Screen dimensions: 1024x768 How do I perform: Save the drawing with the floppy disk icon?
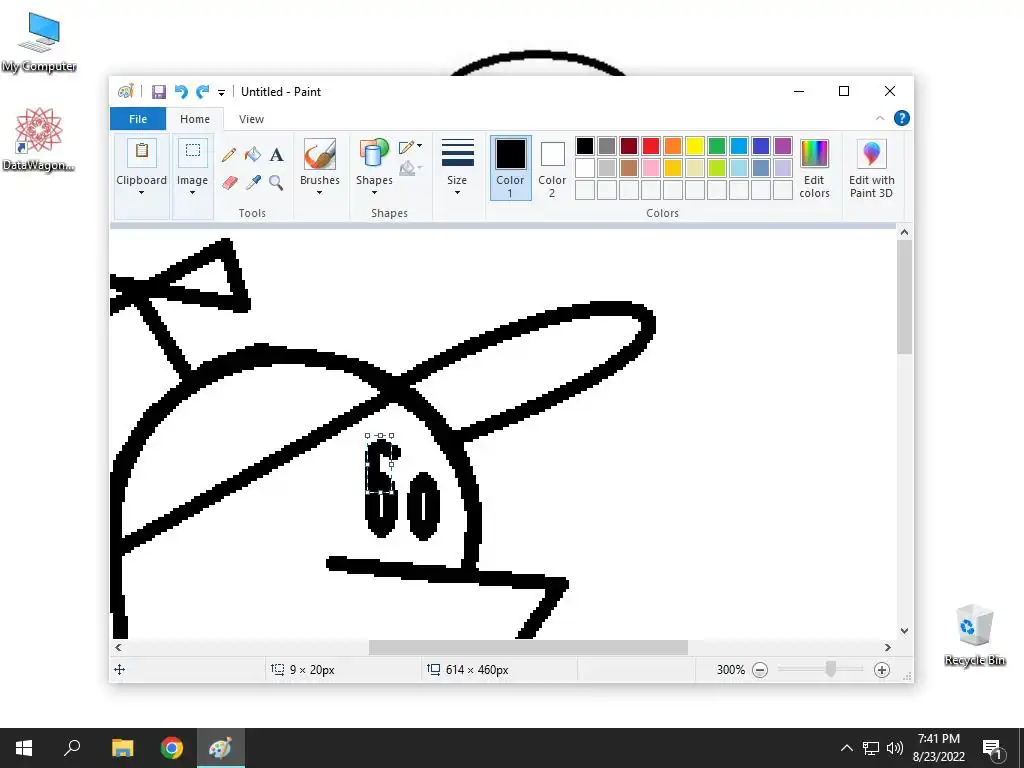coord(159,92)
